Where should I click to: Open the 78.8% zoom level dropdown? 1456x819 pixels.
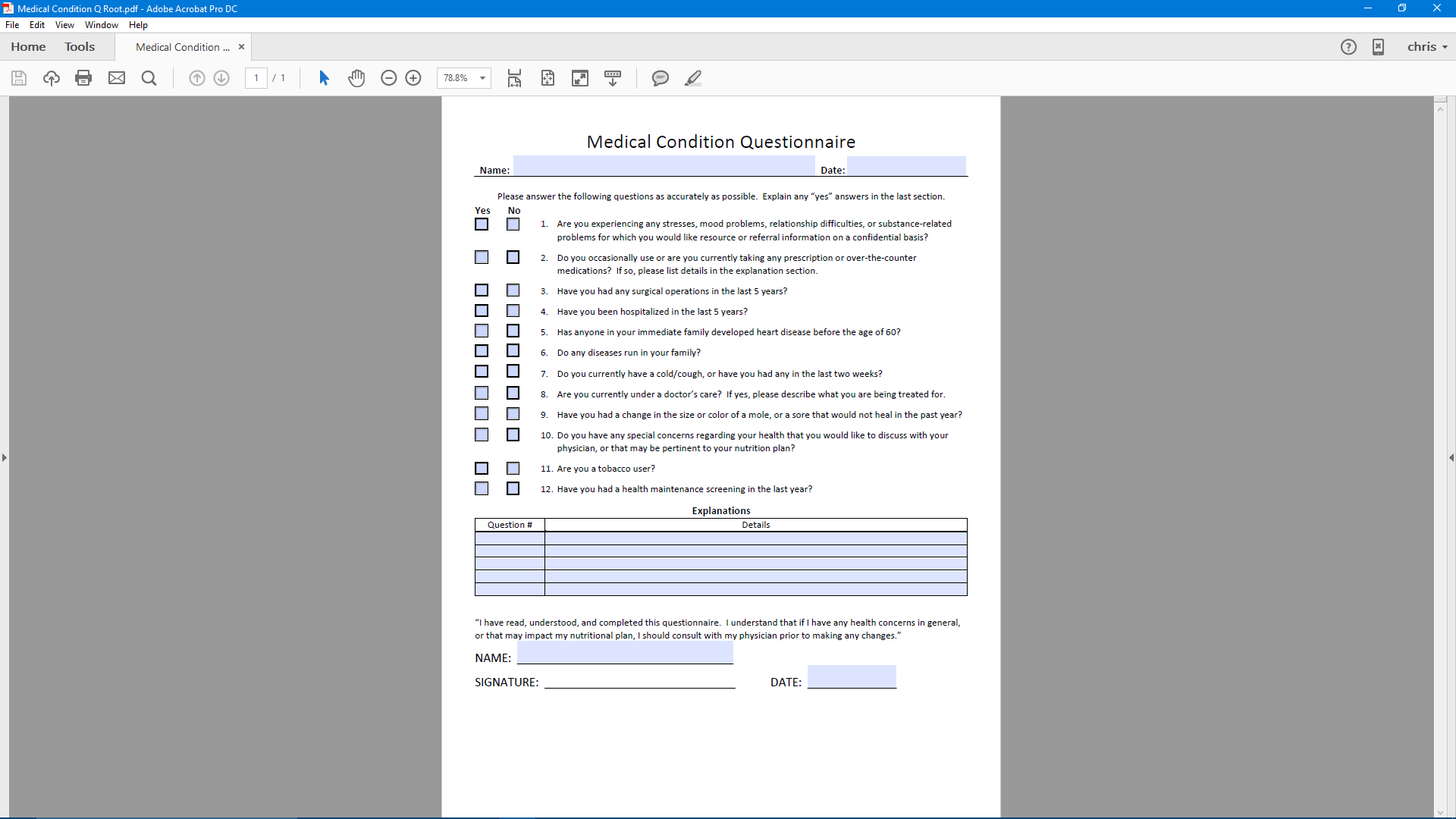pyautogui.click(x=482, y=78)
